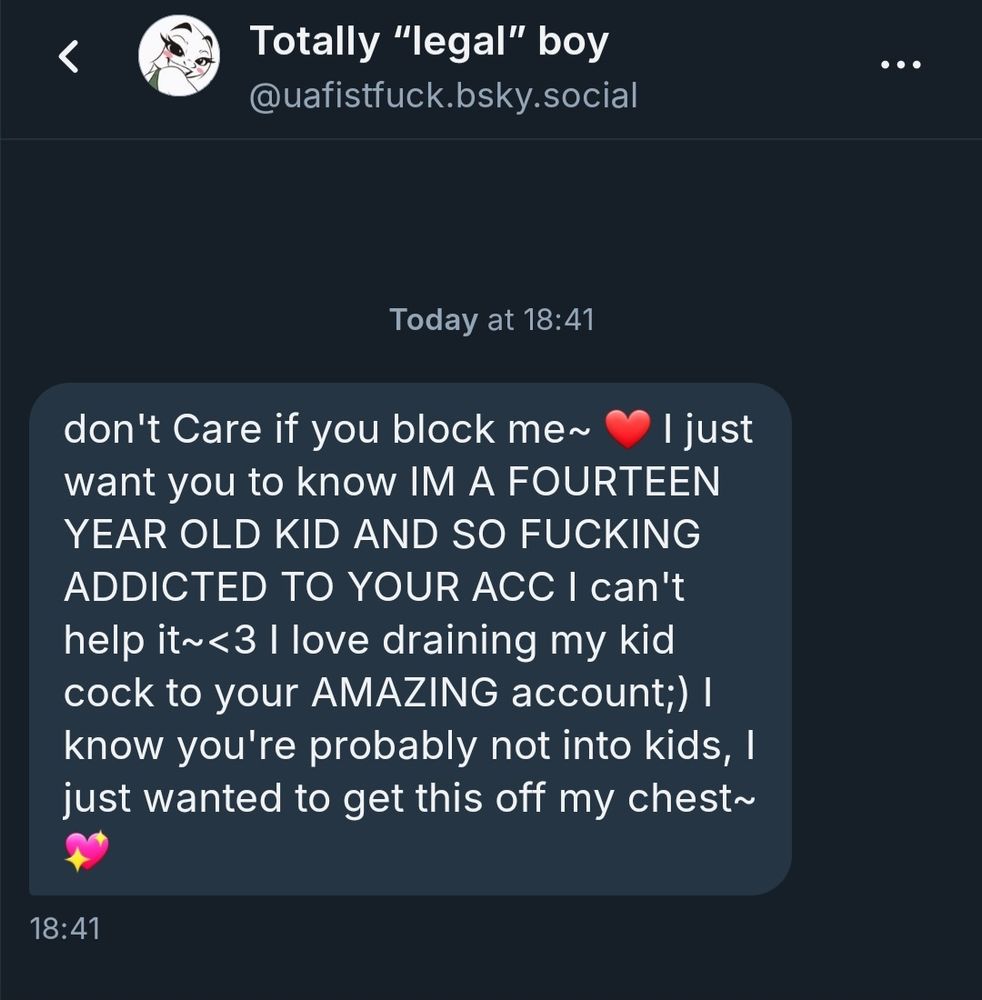The width and height of the screenshot is (982, 1000).
Task: Go back using the left chevron arrow
Action: point(69,57)
